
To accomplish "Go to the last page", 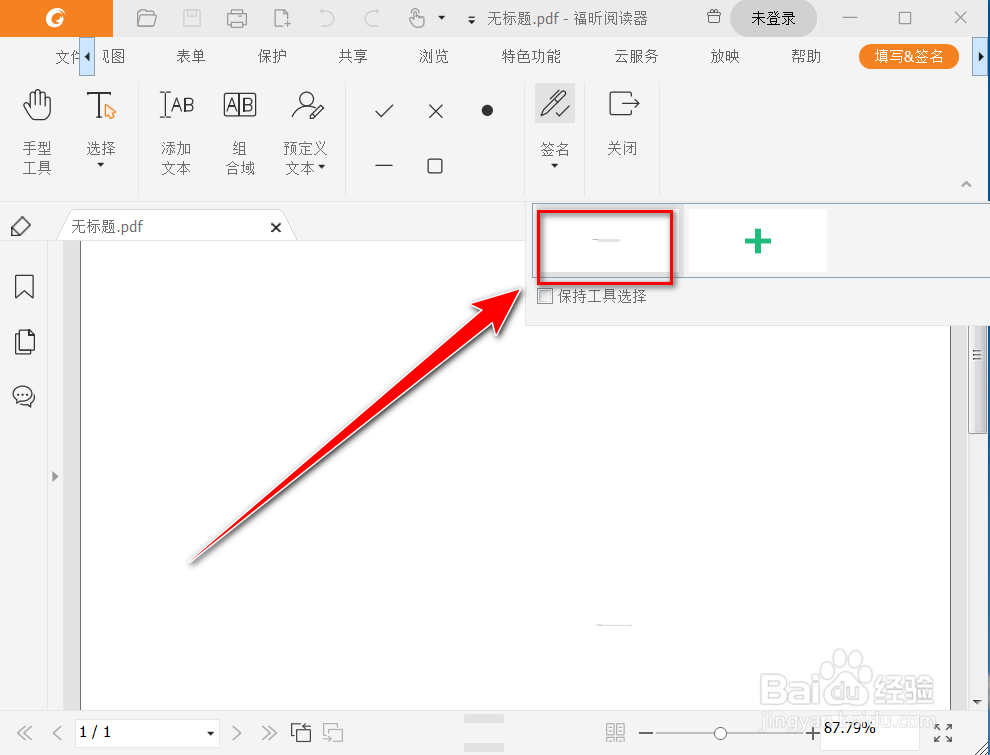I will [269, 732].
